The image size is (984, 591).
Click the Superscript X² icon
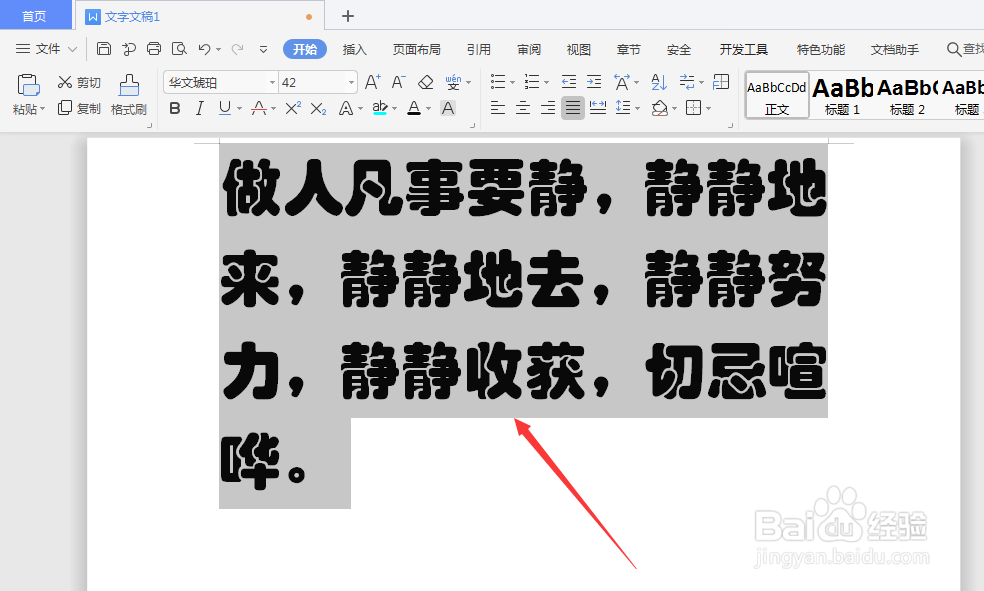coord(293,109)
